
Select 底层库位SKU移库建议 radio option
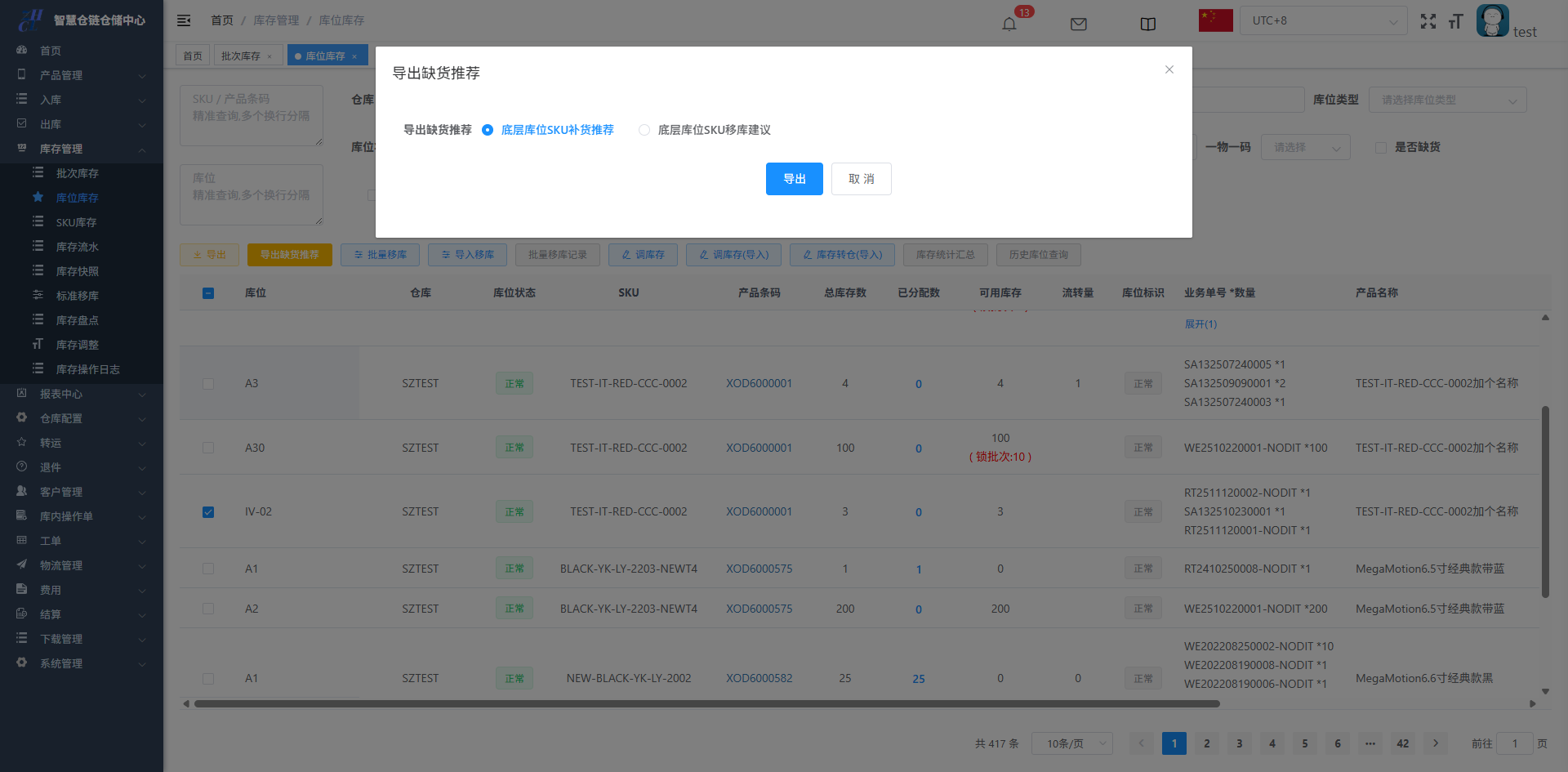(x=644, y=130)
